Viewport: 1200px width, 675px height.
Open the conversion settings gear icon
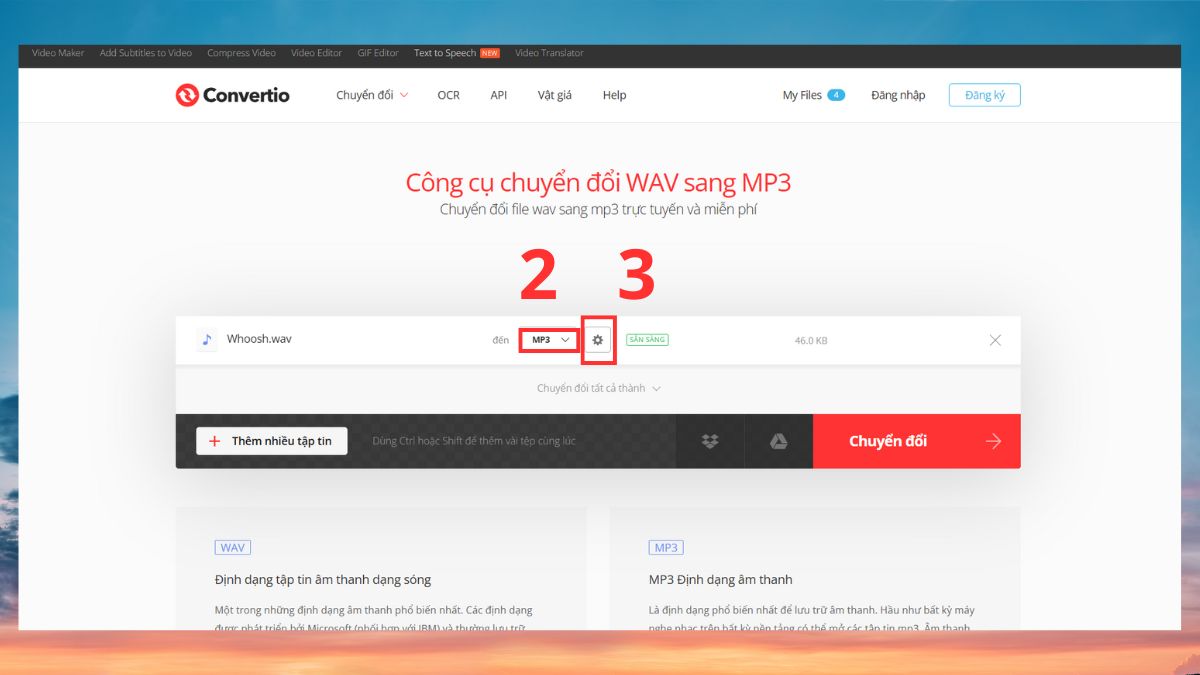click(598, 340)
